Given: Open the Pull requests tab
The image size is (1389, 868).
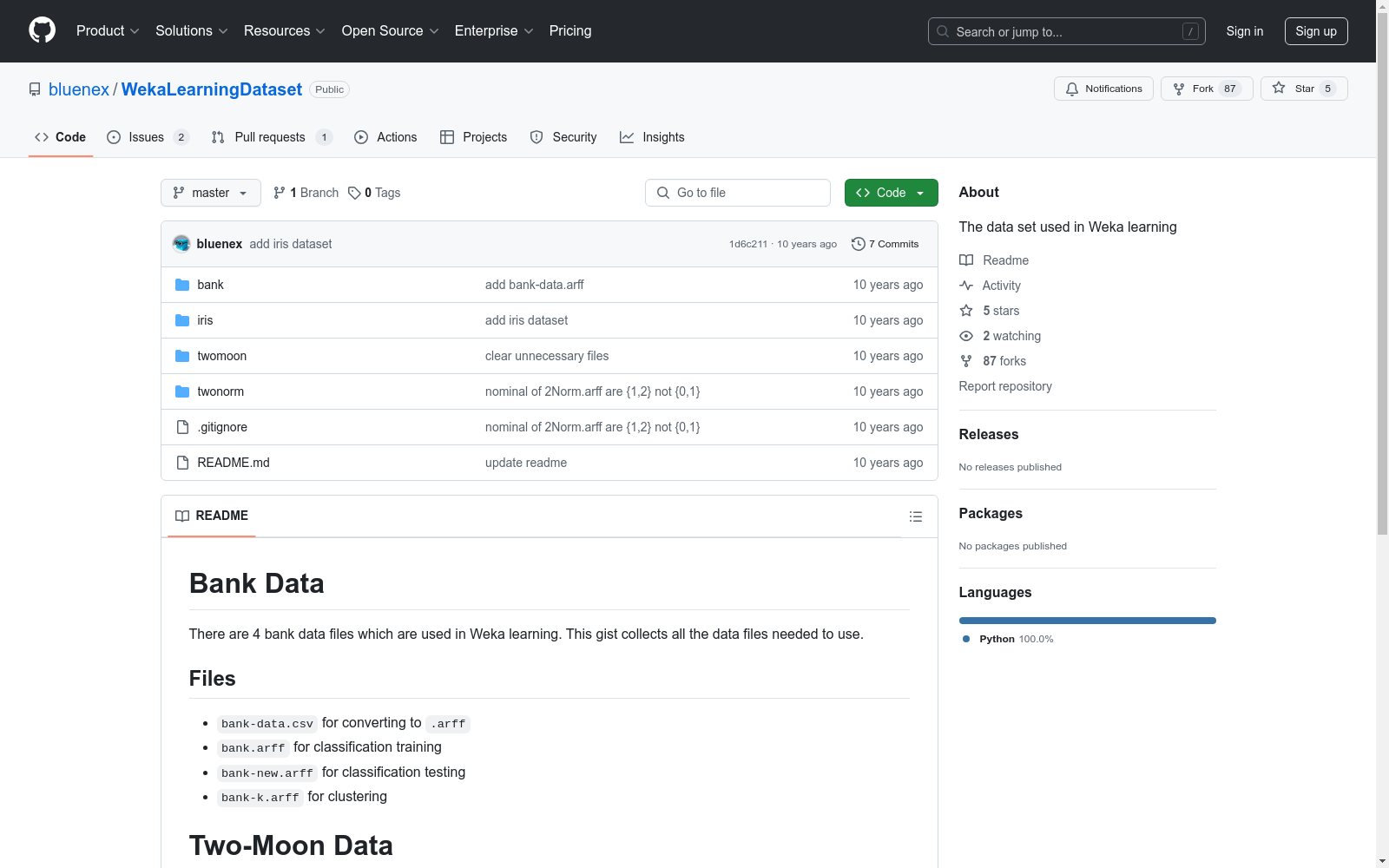Looking at the screenshot, I should pyautogui.click(x=272, y=137).
